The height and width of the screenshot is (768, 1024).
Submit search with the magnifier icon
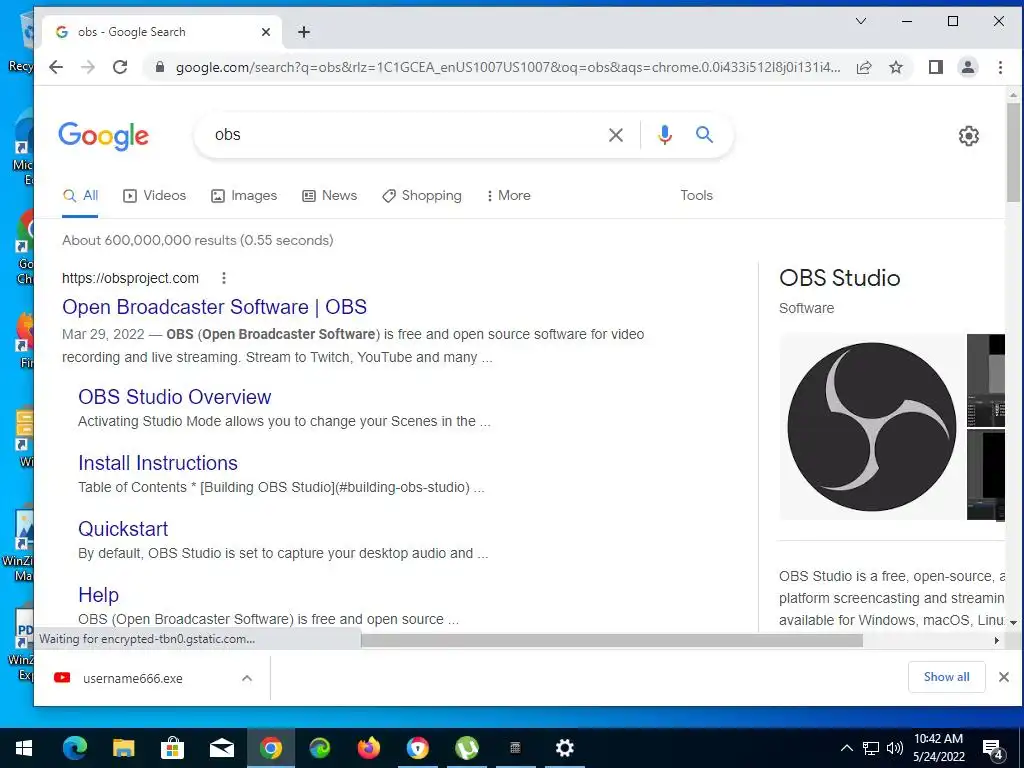click(704, 135)
